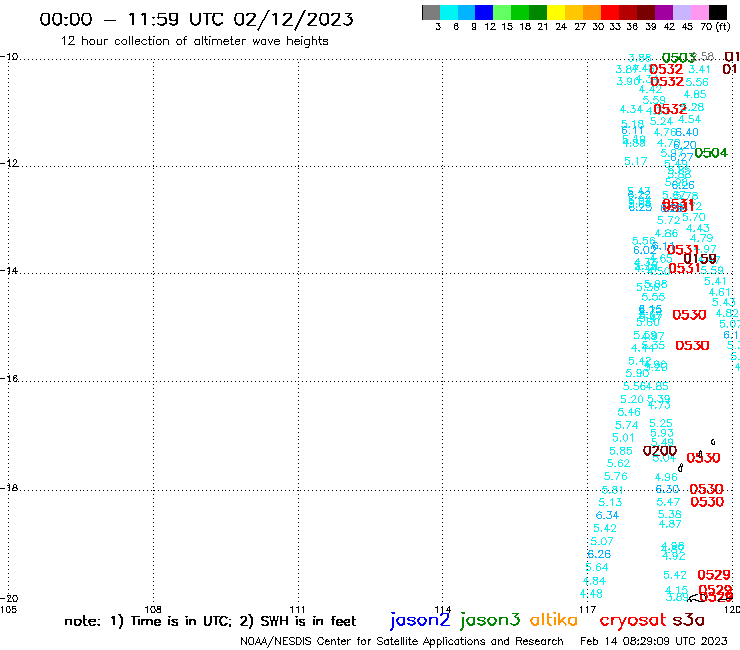Click the wave height value '5.01'
Viewport: 740px width, 650px height.
pos(623,438)
